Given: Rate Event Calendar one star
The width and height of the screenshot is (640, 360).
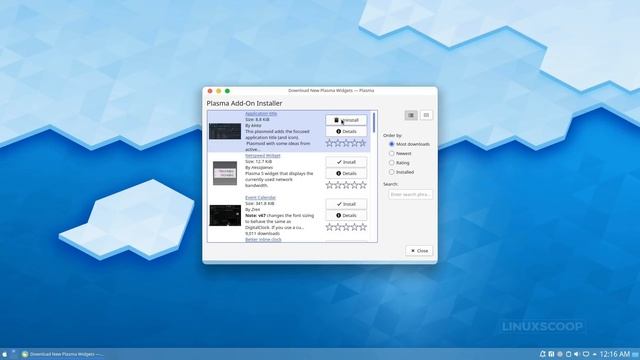Looking at the screenshot, I should point(330,227).
